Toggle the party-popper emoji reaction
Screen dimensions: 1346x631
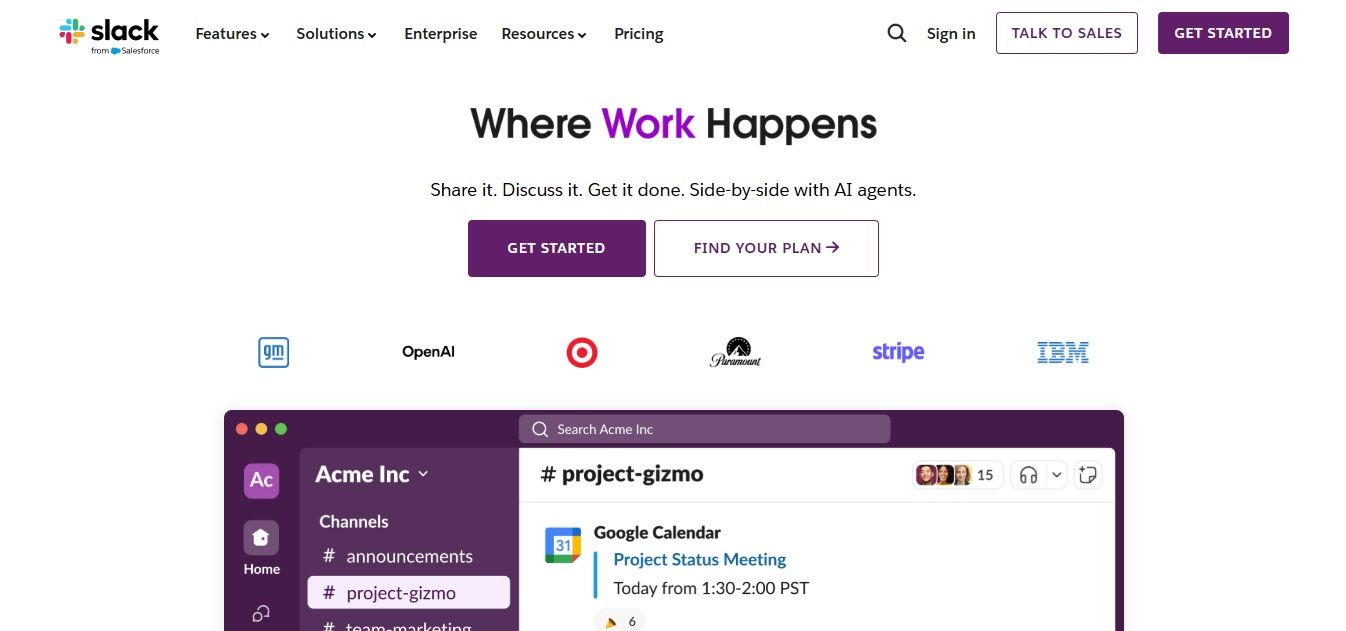click(x=619, y=620)
